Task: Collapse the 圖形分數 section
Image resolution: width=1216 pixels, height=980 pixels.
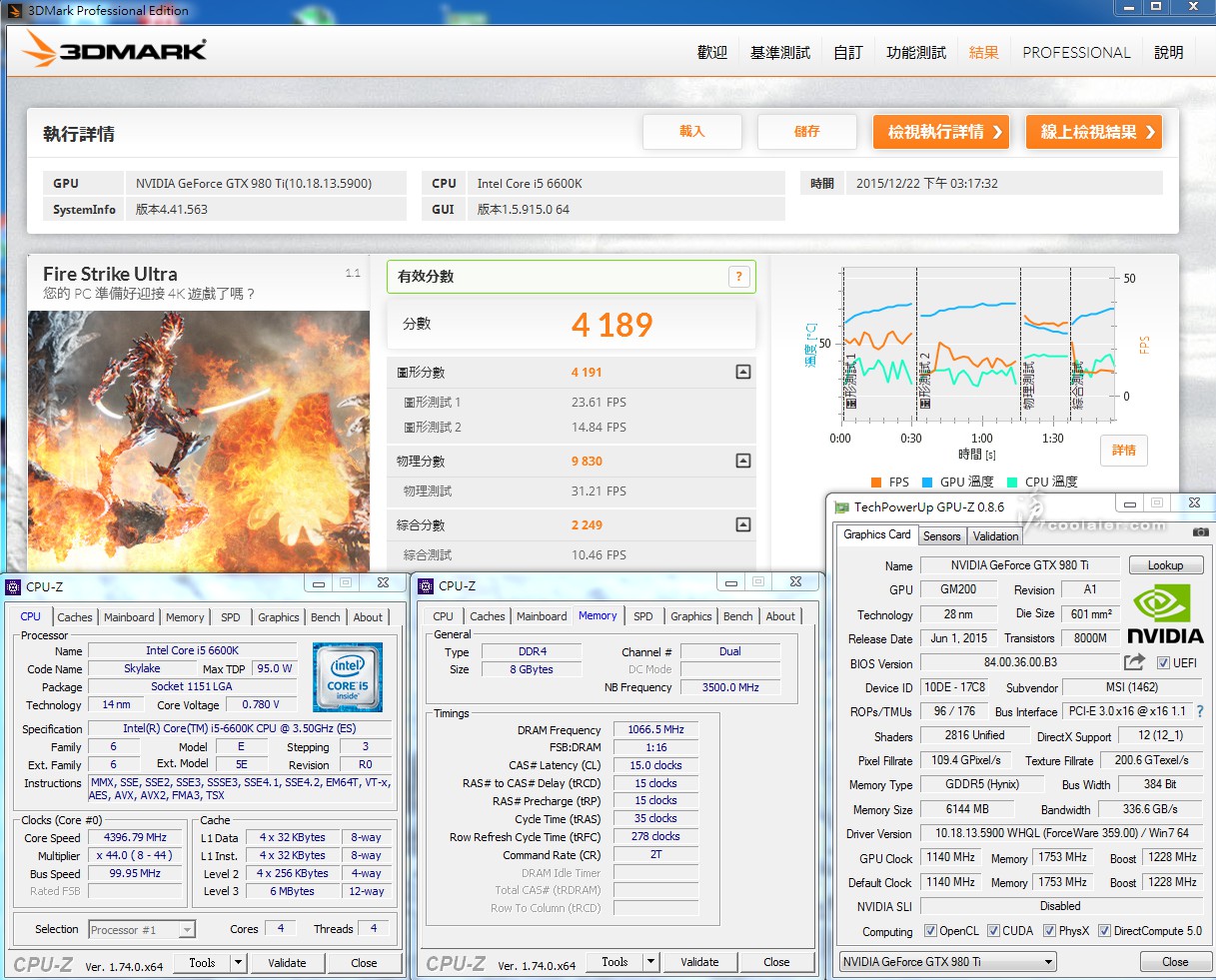Action: (x=742, y=372)
